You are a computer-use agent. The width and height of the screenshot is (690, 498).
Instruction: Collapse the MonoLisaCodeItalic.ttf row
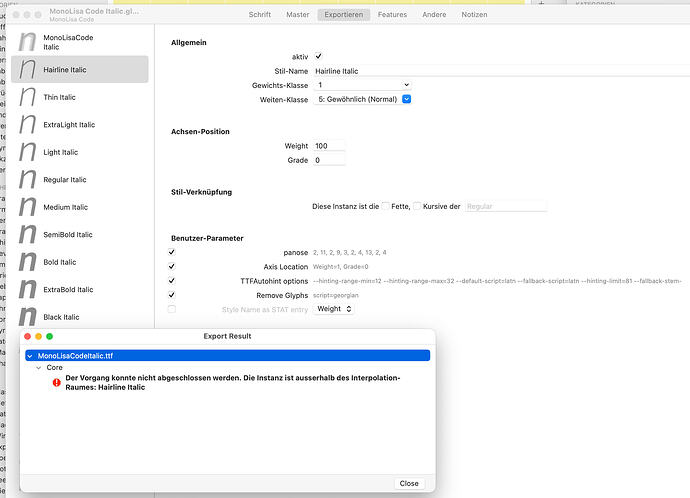(x=29, y=356)
